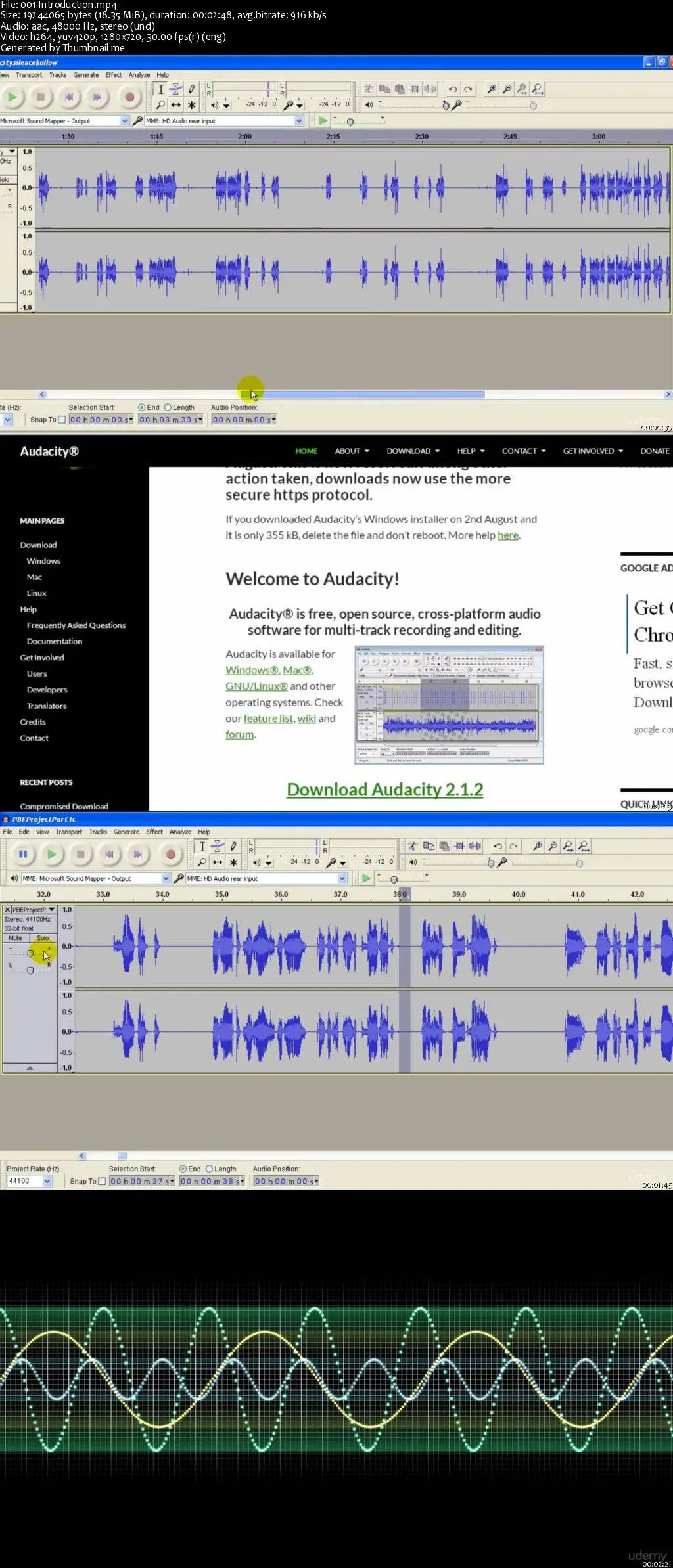Select the Zoom tool in PBEProjectPart1c window
The width and height of the screenshot is (673, 1568).
click(202, 862)
